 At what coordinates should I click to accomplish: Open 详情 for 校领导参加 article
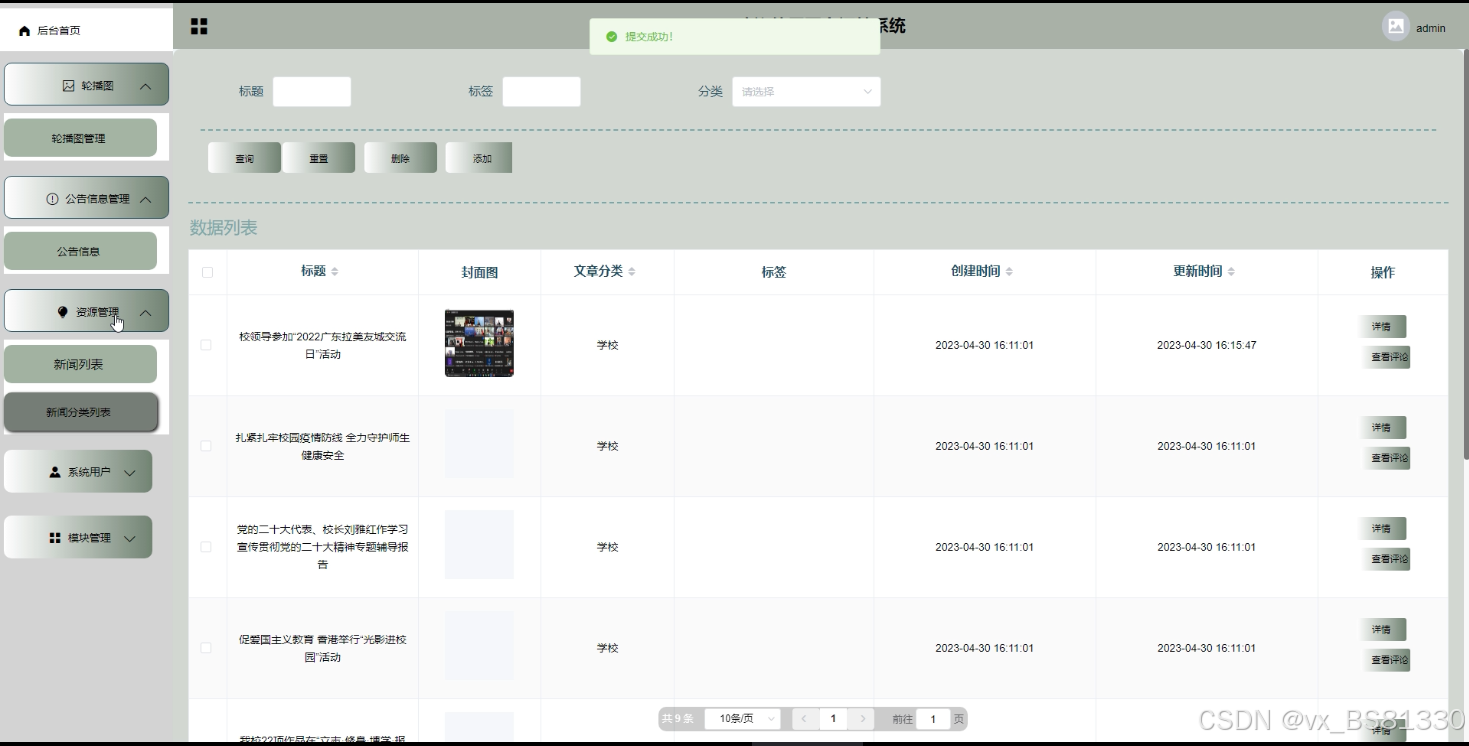click(x=1382, y=327)
